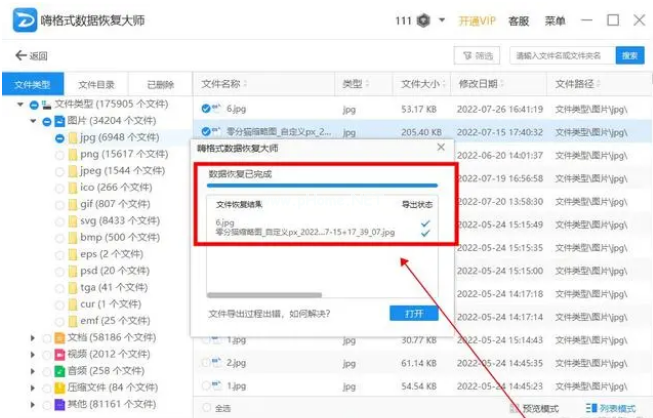653x418 pixels.
Task: Select the 视频 video category icon
Action: coord(58,354)
